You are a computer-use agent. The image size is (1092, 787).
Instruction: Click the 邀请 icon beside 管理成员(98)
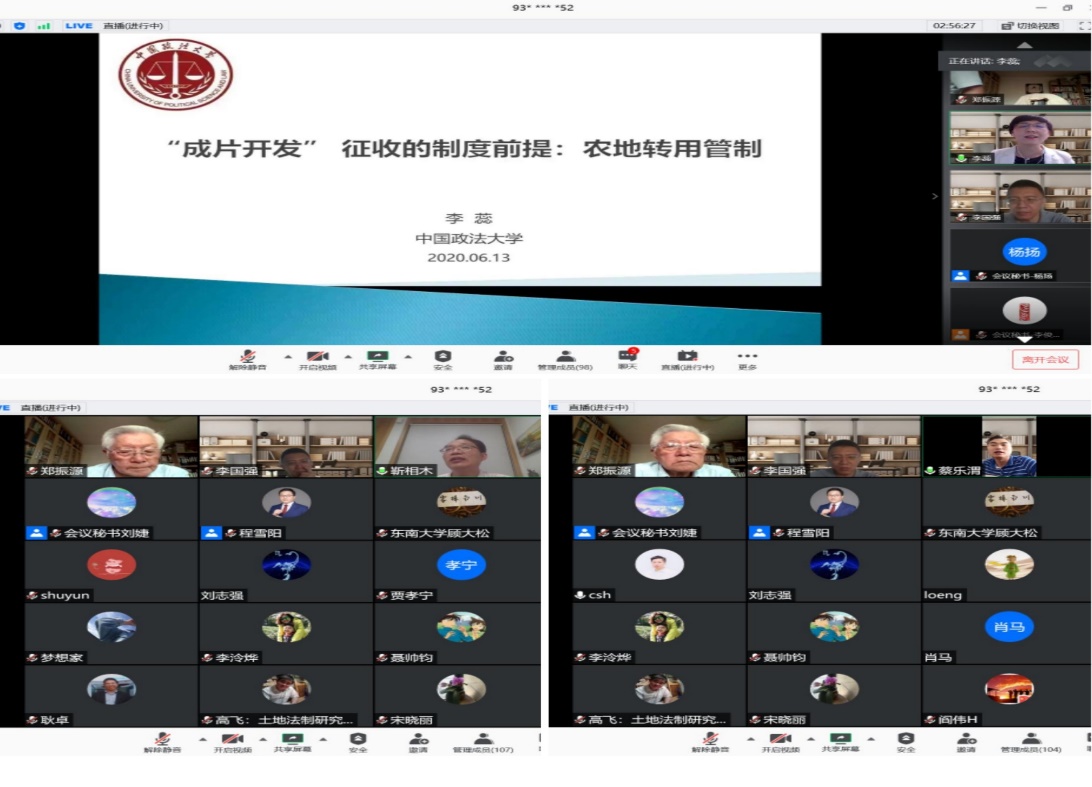504,358
